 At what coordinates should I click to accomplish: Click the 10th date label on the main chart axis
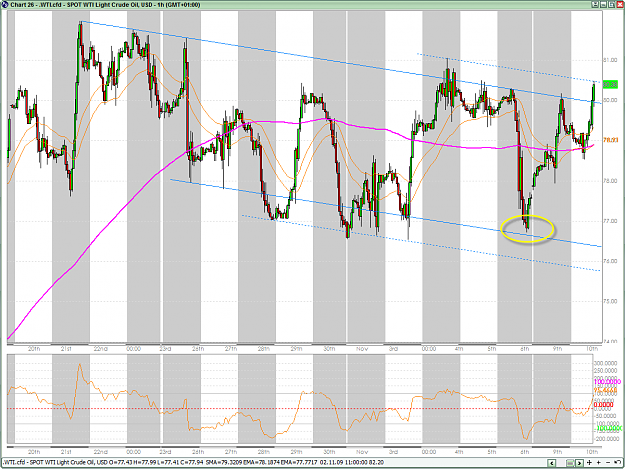point(592,349)
